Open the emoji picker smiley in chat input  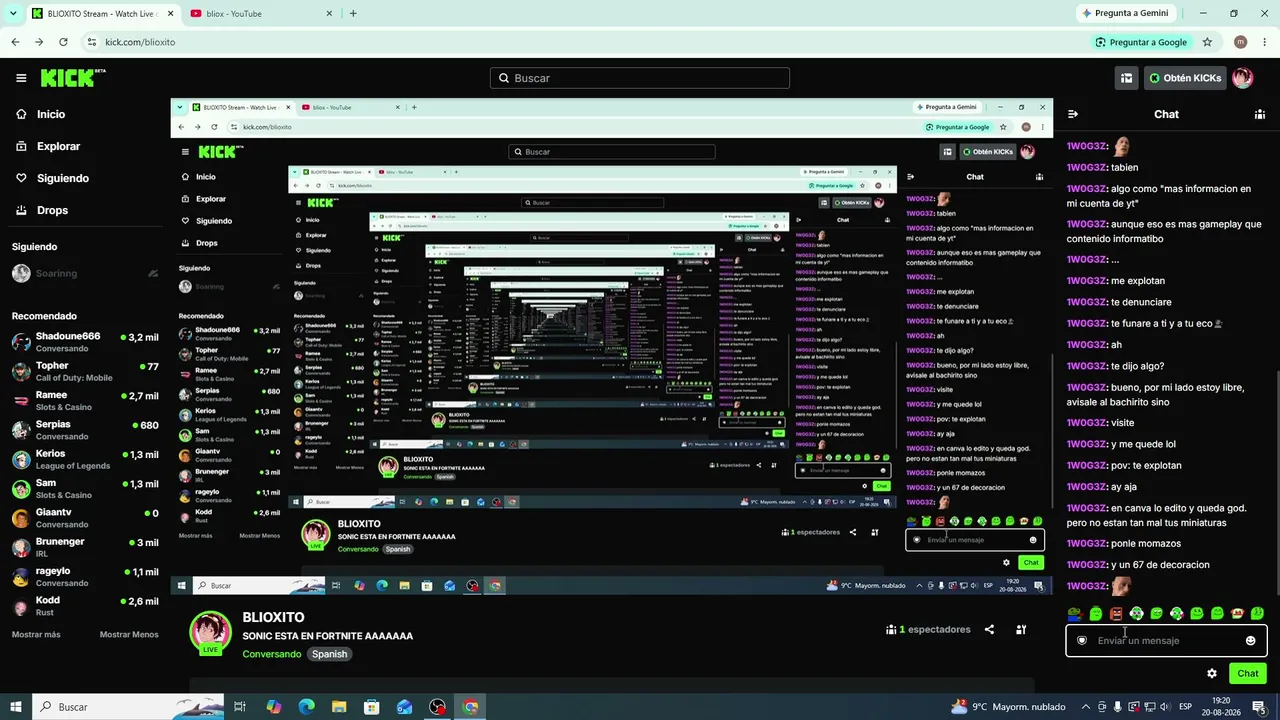(x=1250, y=641)
